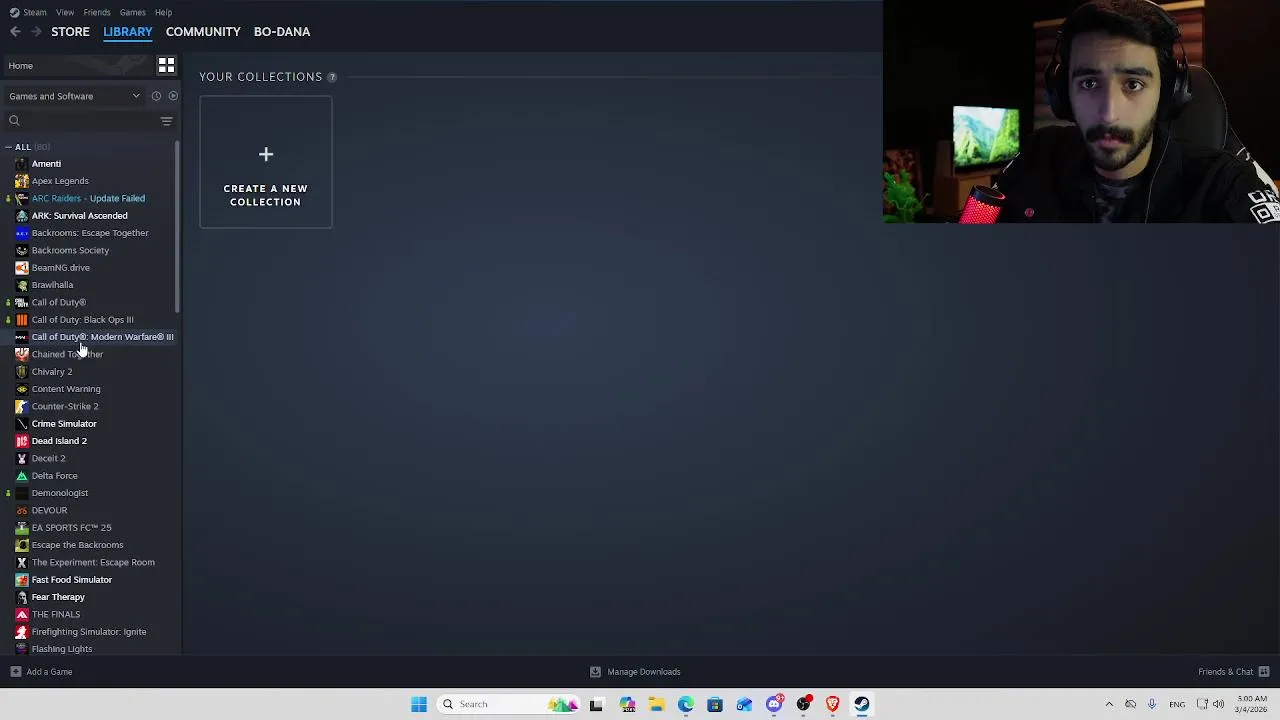
Task: Click the ARK: Survival Ascended icon
Action: [22, 216]
